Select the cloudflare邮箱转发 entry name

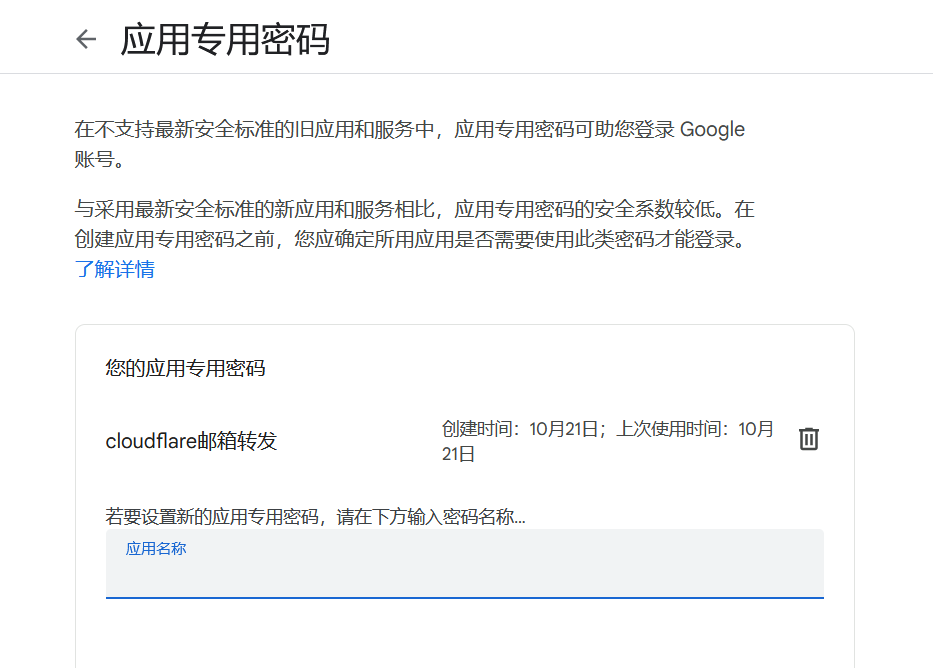tap(192, 441)
